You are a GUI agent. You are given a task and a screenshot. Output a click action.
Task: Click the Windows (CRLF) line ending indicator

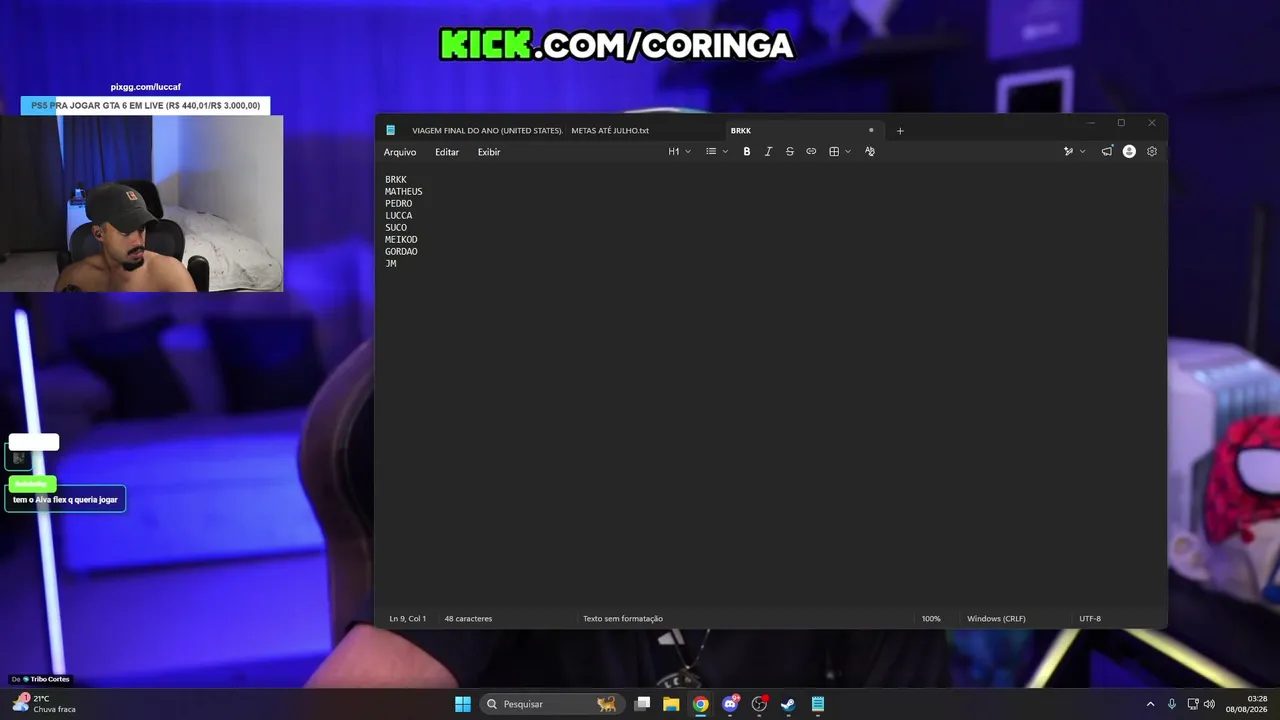(996, 619)
